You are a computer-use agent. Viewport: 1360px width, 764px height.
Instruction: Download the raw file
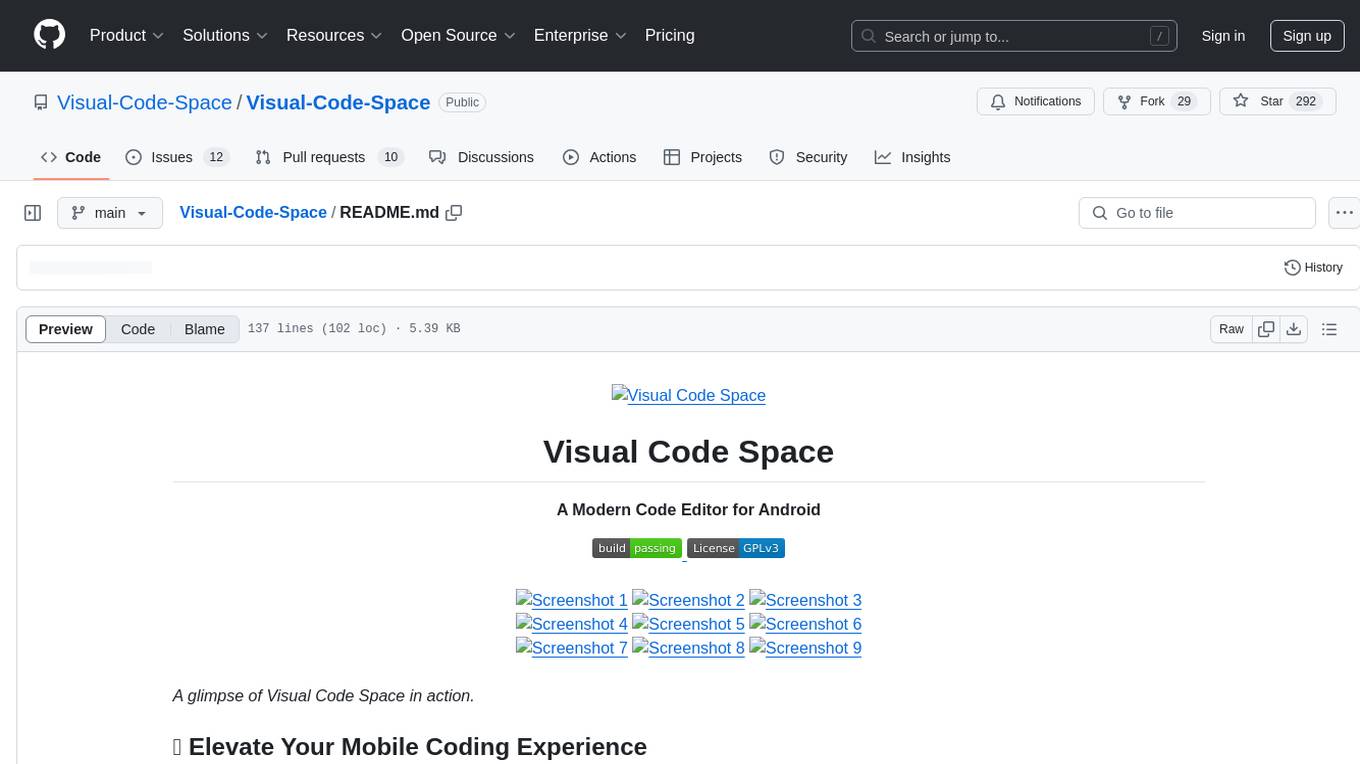1294,329
